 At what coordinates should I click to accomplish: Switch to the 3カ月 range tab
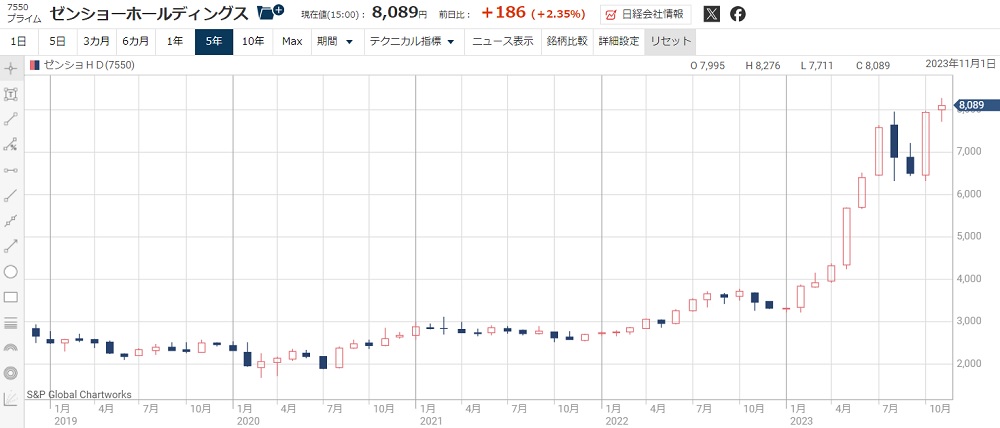point(96,41)
